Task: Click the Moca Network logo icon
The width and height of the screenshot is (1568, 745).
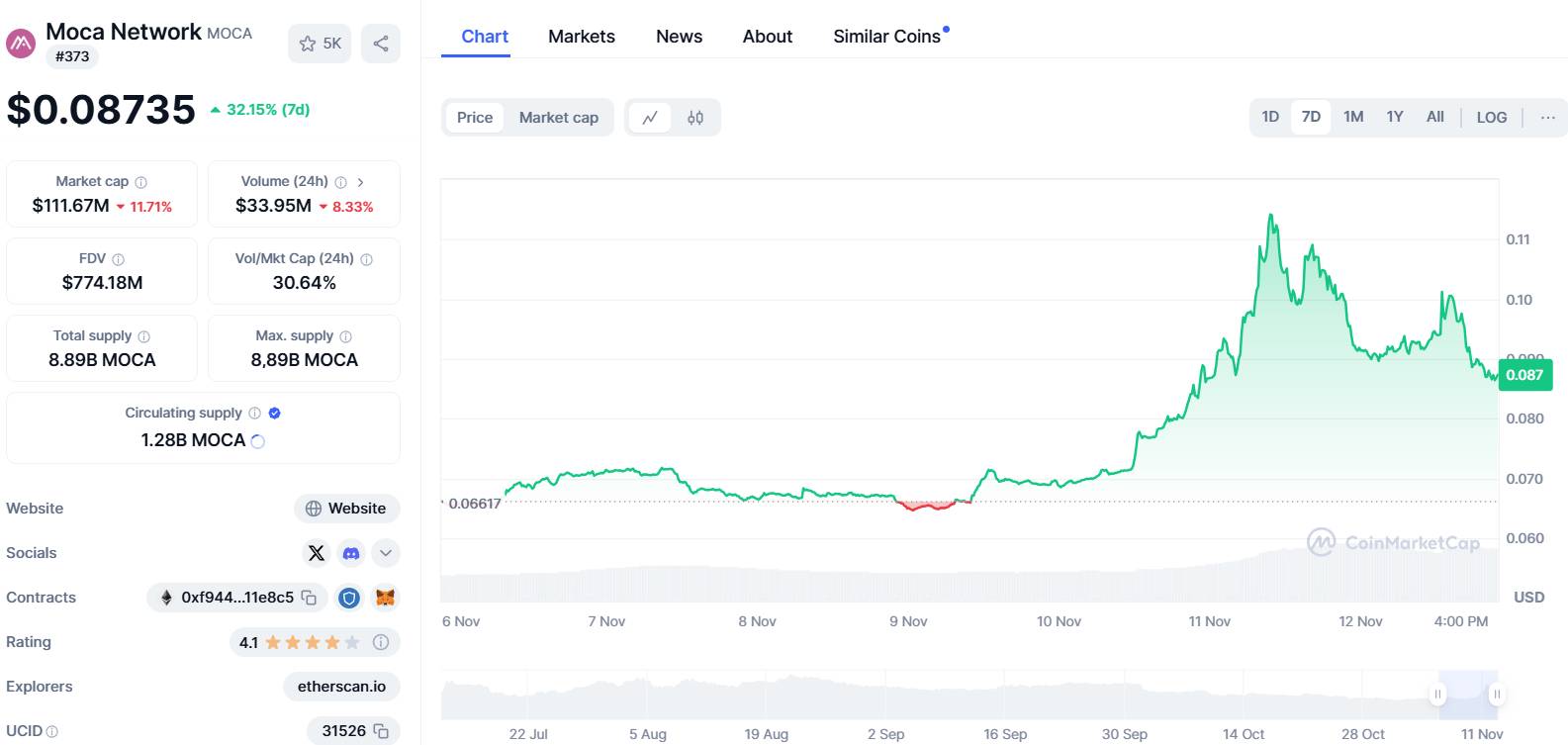Action: (x=21, y=44)
